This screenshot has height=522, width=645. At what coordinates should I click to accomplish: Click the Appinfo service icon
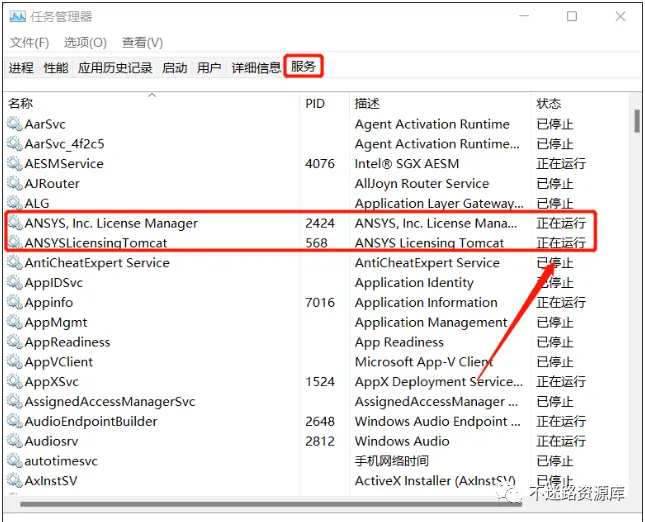pyautogui.click(x=14, y=302)
